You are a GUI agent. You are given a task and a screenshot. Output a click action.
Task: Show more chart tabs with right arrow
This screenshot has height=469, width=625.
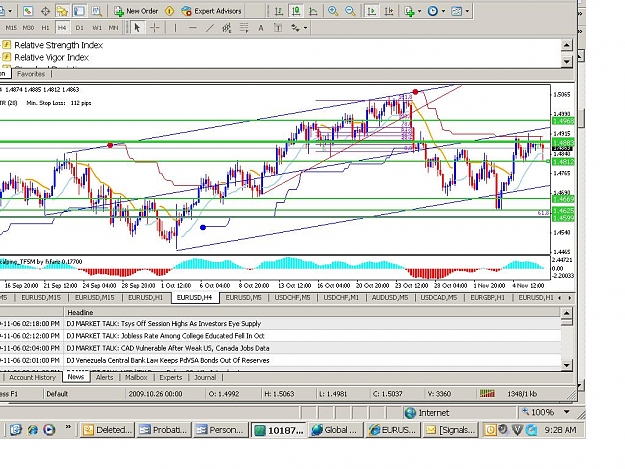(570, 298)
